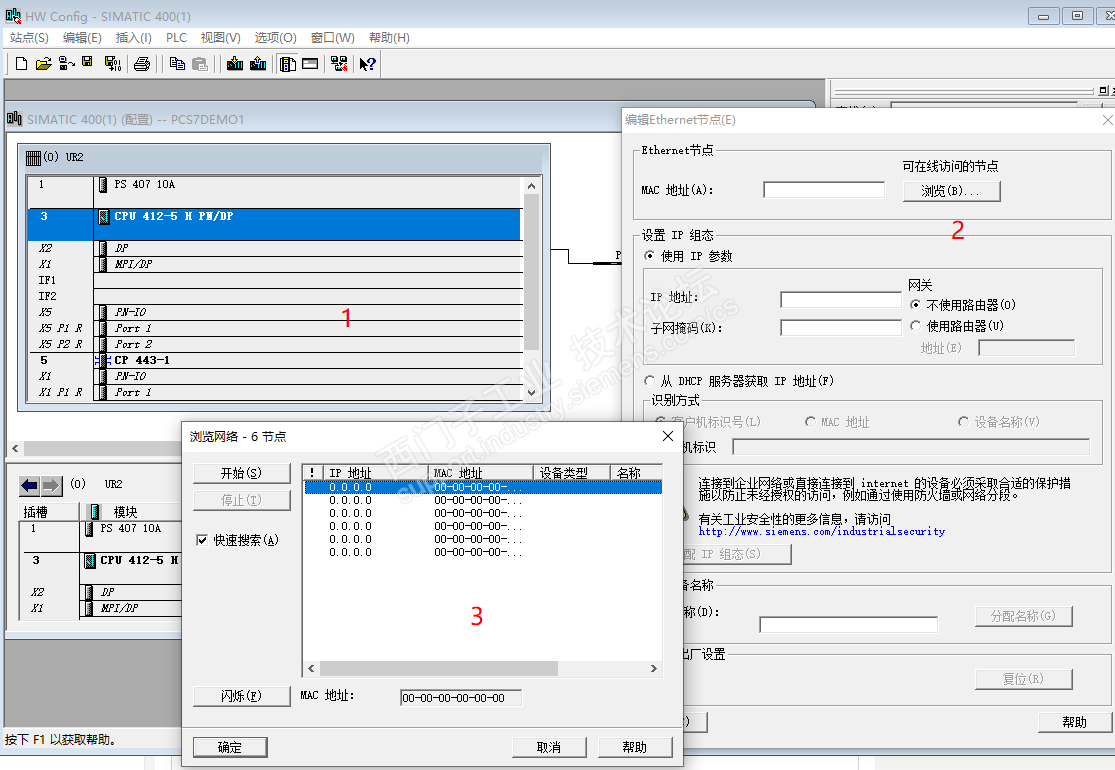This screenshot has width=1115, height=770.
Task: Create a new station with the New icon
Action: click(21, 64)
